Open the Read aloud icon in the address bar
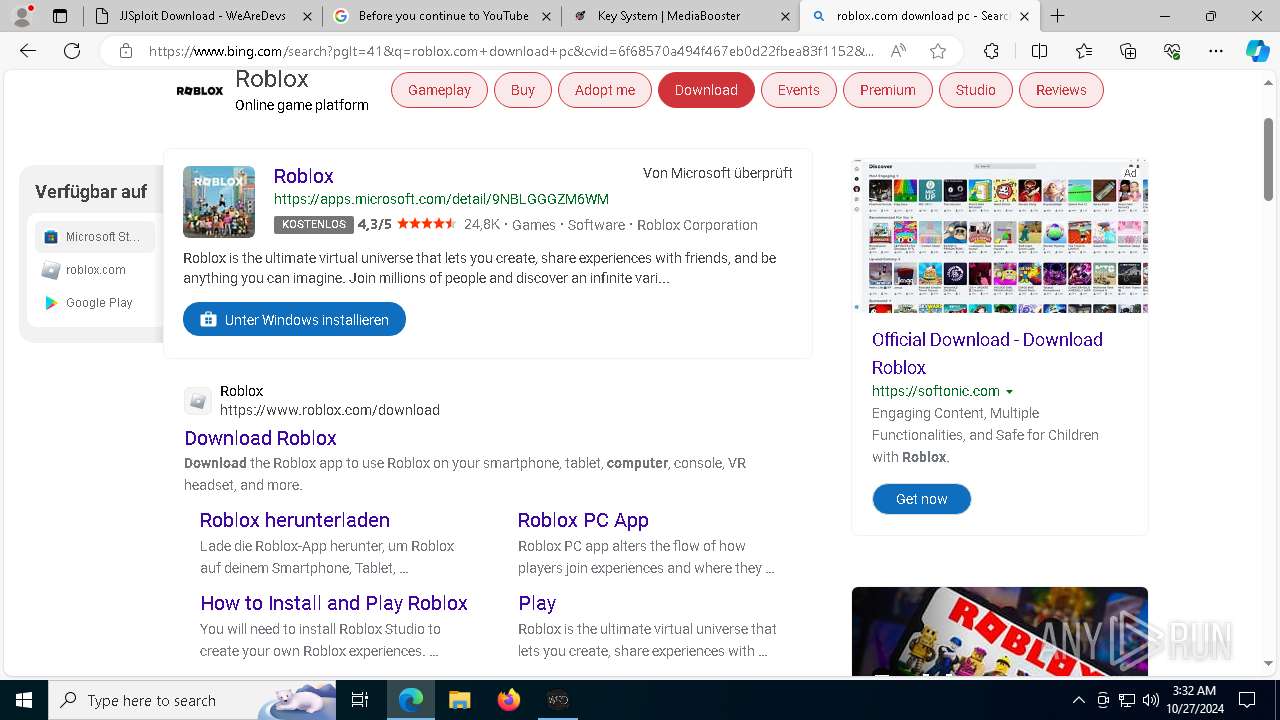 898,51
